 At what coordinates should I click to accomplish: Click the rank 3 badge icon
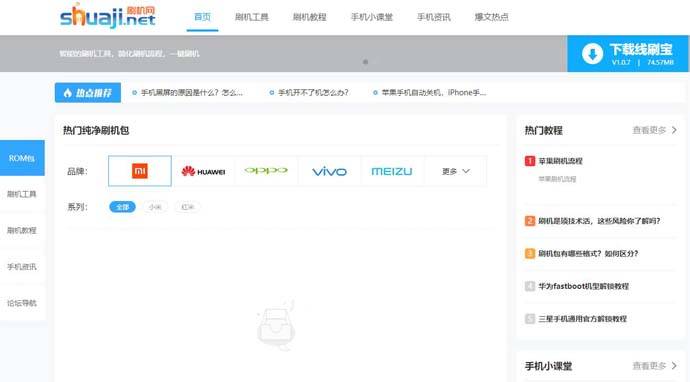pyautogui.click(x=530, y=253)
